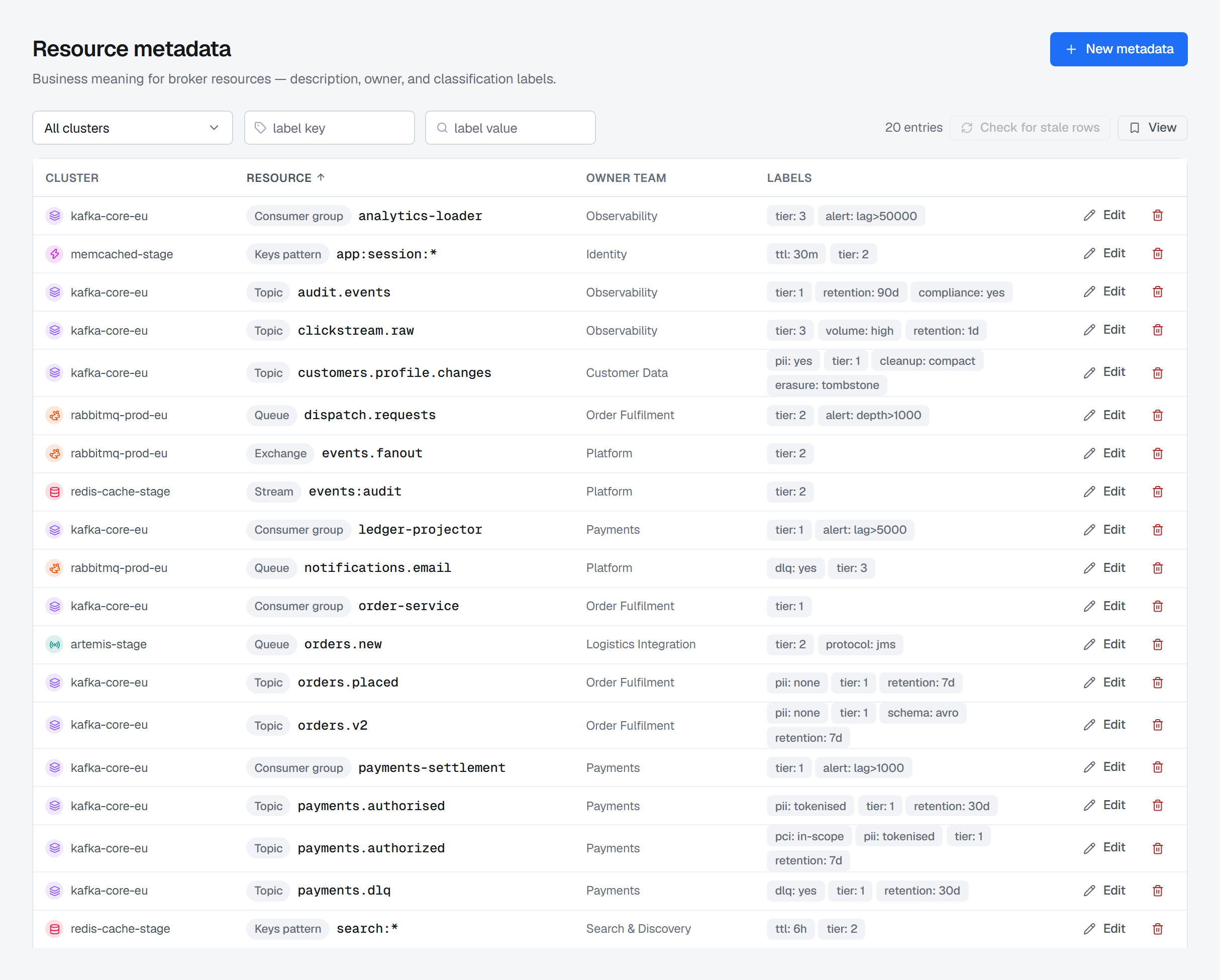Delete the events.fanout exchange metadata

1157,453
